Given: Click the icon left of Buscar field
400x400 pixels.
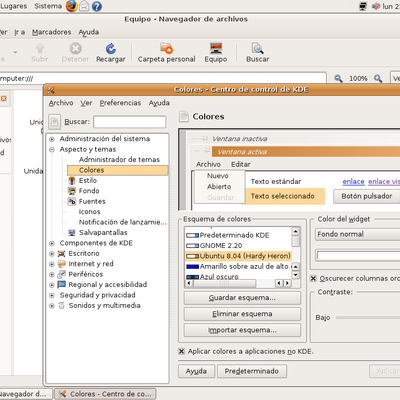Looking at the screenshot, I should coord(55,122).
